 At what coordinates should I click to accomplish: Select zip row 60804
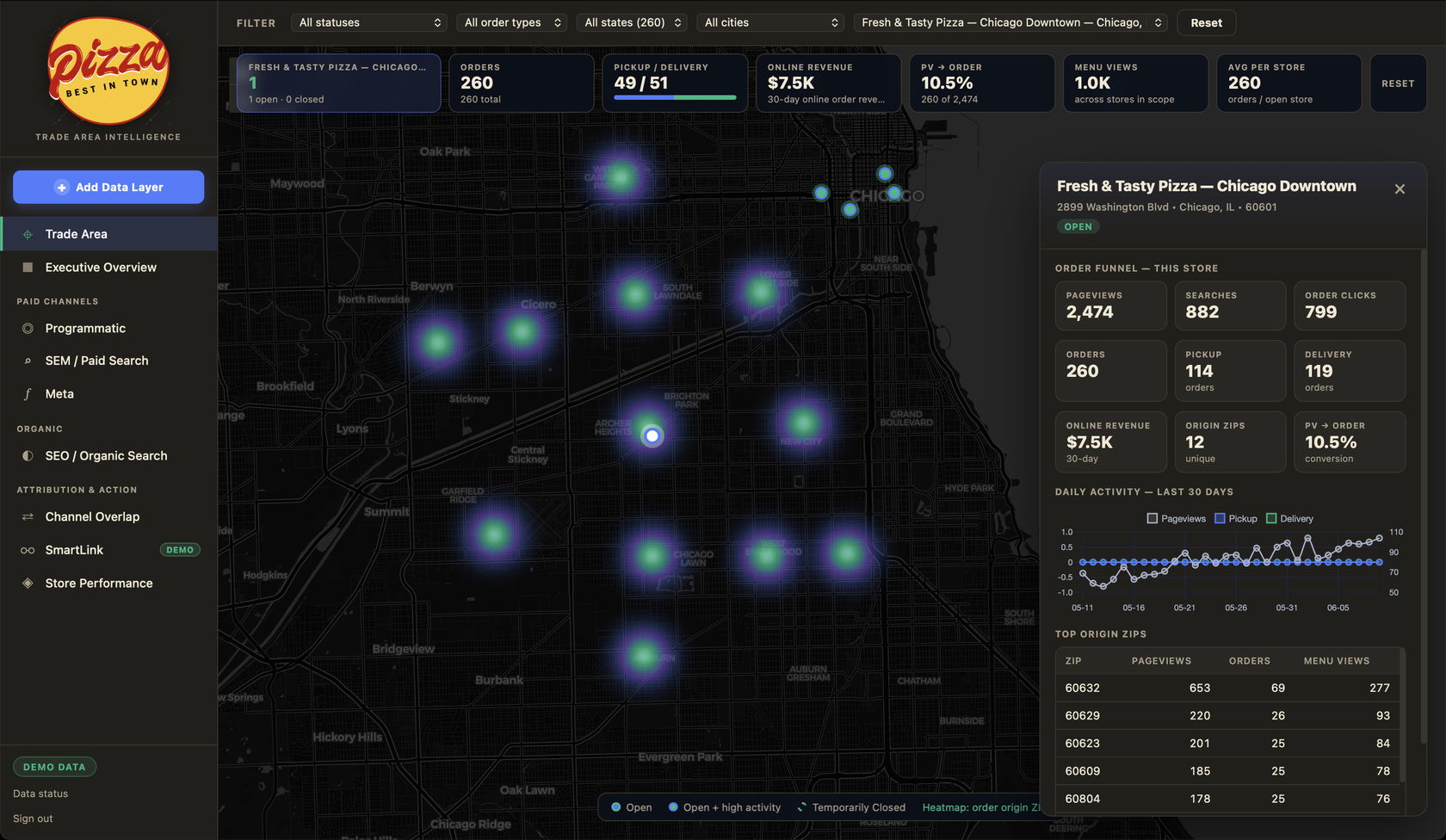point(1227,799)
